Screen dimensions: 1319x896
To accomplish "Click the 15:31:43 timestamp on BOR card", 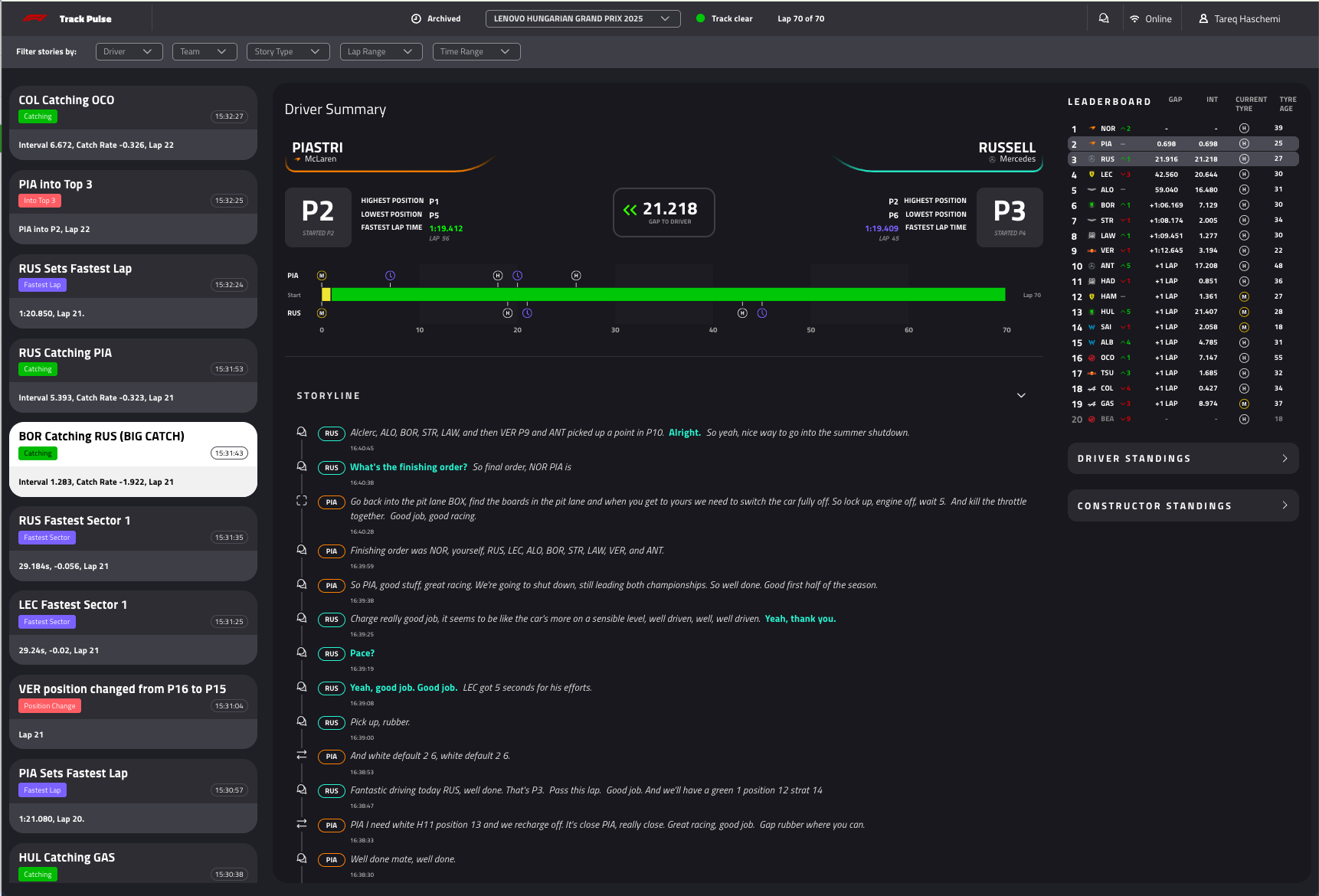I will click(x=230, y=453).
